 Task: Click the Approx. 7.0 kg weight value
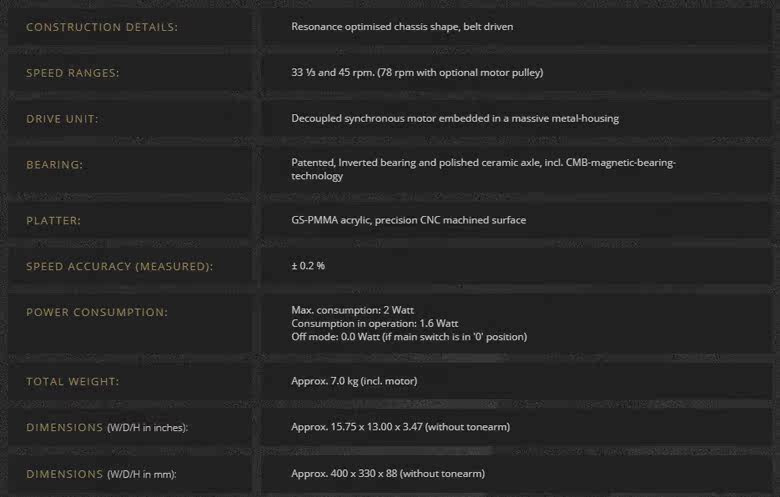pyautogui.click(x=354, y=381)
